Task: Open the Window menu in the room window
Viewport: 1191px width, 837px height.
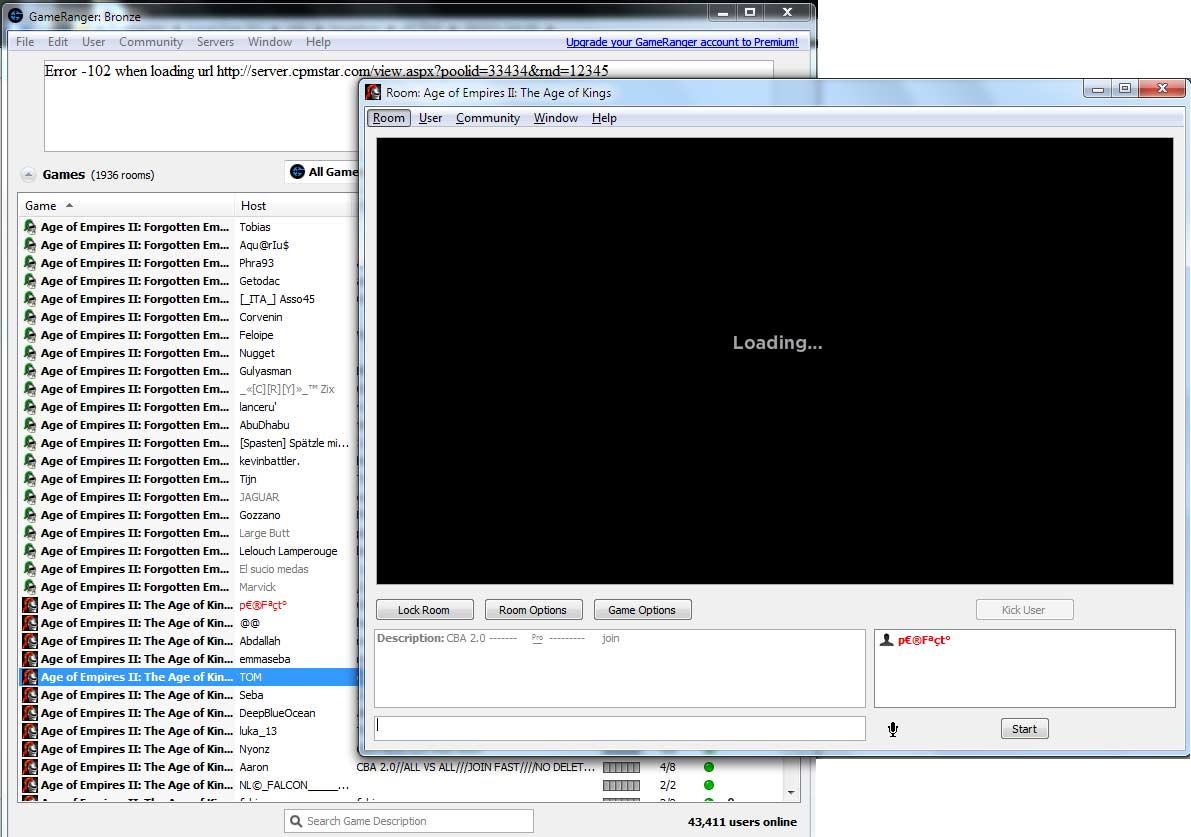Action: point(555,118)
